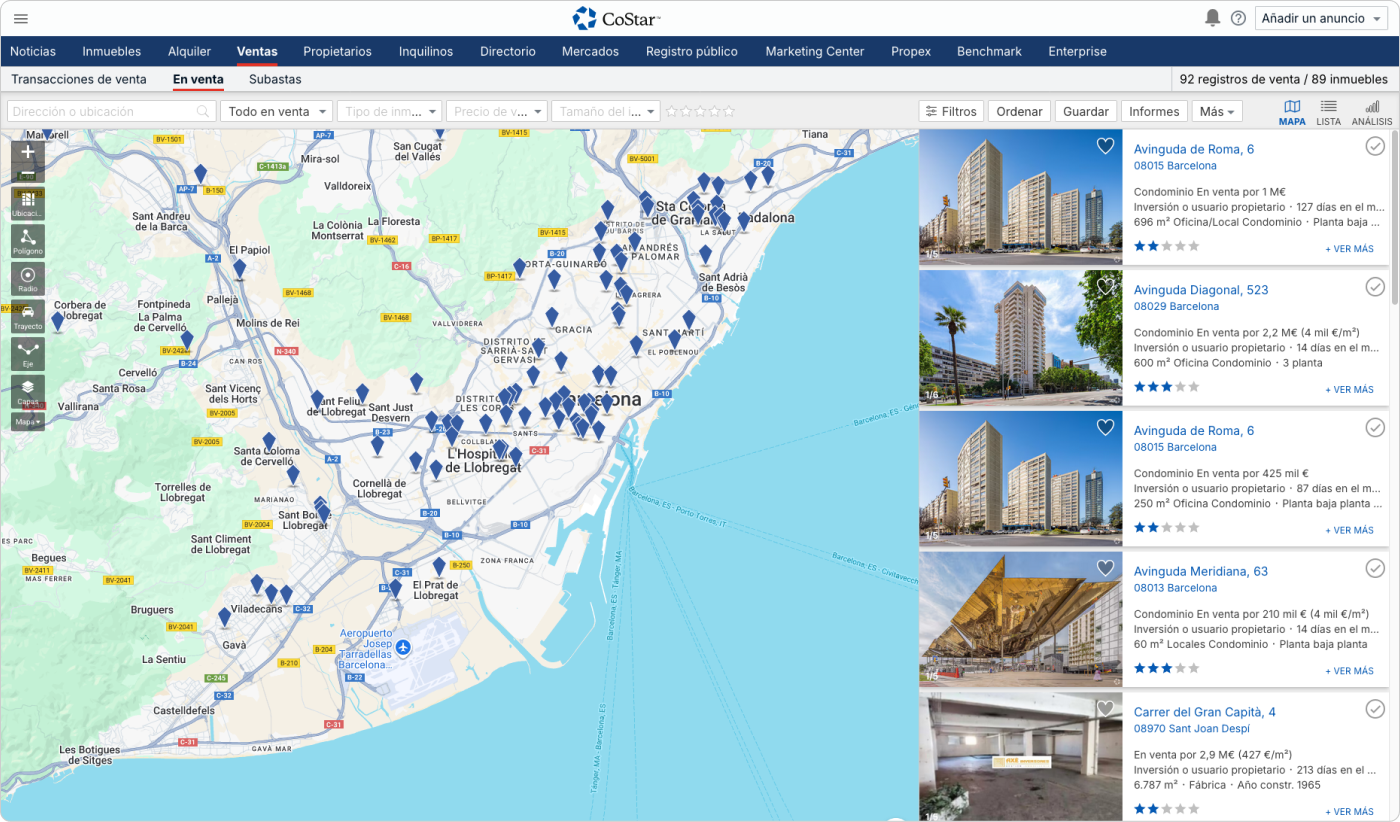Set the star rating filter
1400x822 pixels.
click(x=700, y=112)
